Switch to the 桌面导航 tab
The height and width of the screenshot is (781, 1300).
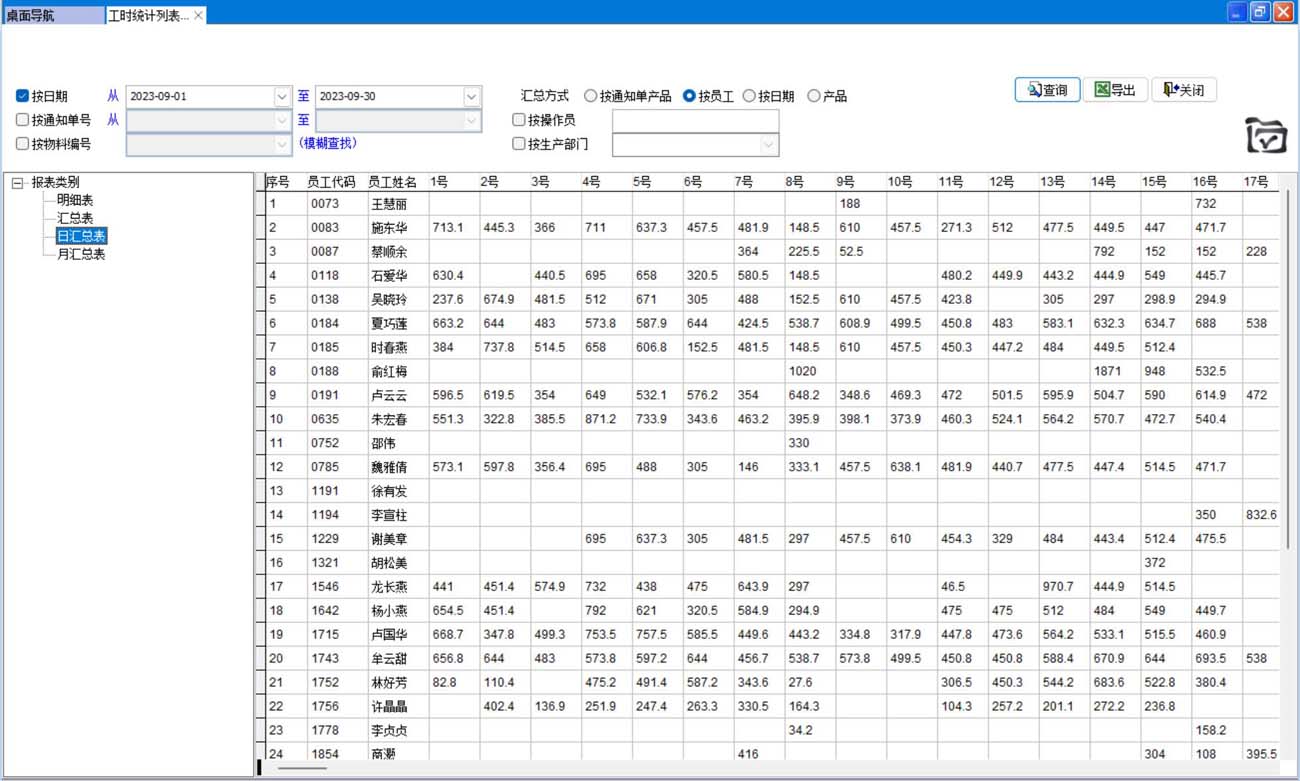pos(52,16)
